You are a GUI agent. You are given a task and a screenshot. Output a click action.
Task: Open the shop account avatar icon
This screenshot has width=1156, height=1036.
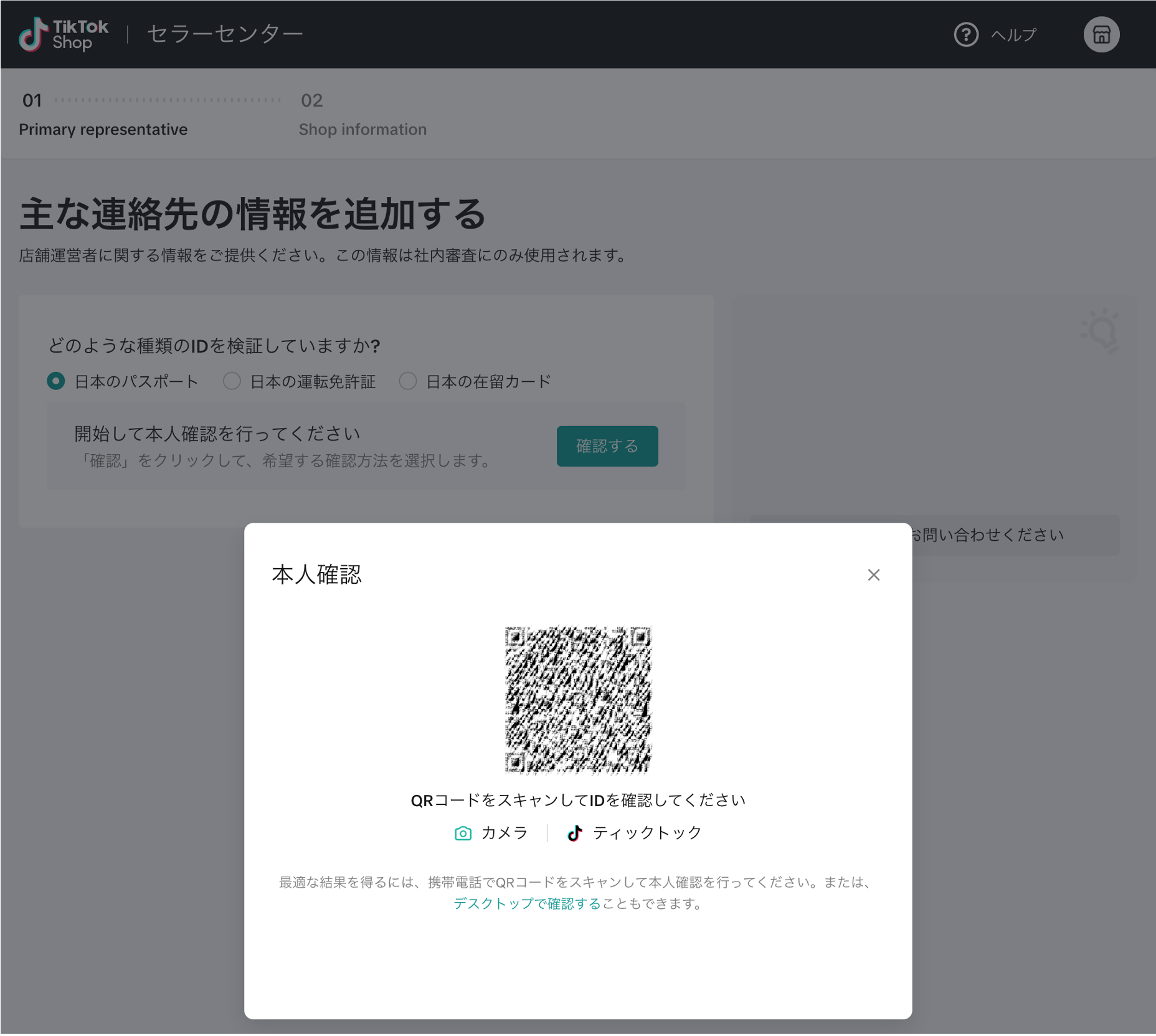(1101, 34)
